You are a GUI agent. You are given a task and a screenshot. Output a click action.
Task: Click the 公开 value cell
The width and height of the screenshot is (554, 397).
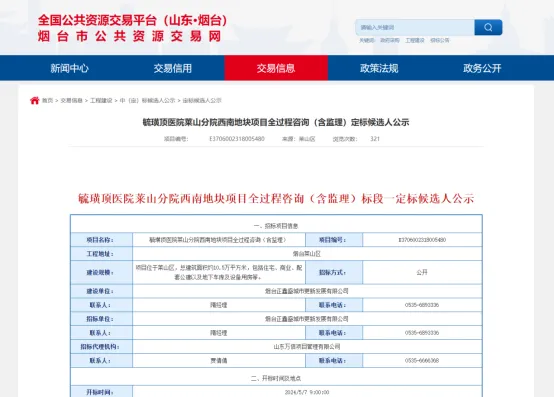tap(422, 272)
